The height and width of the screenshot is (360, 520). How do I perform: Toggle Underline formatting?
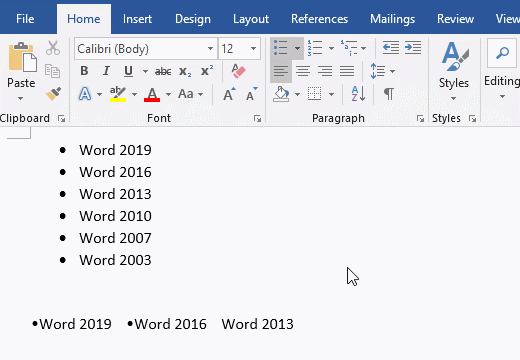point(128,71)
